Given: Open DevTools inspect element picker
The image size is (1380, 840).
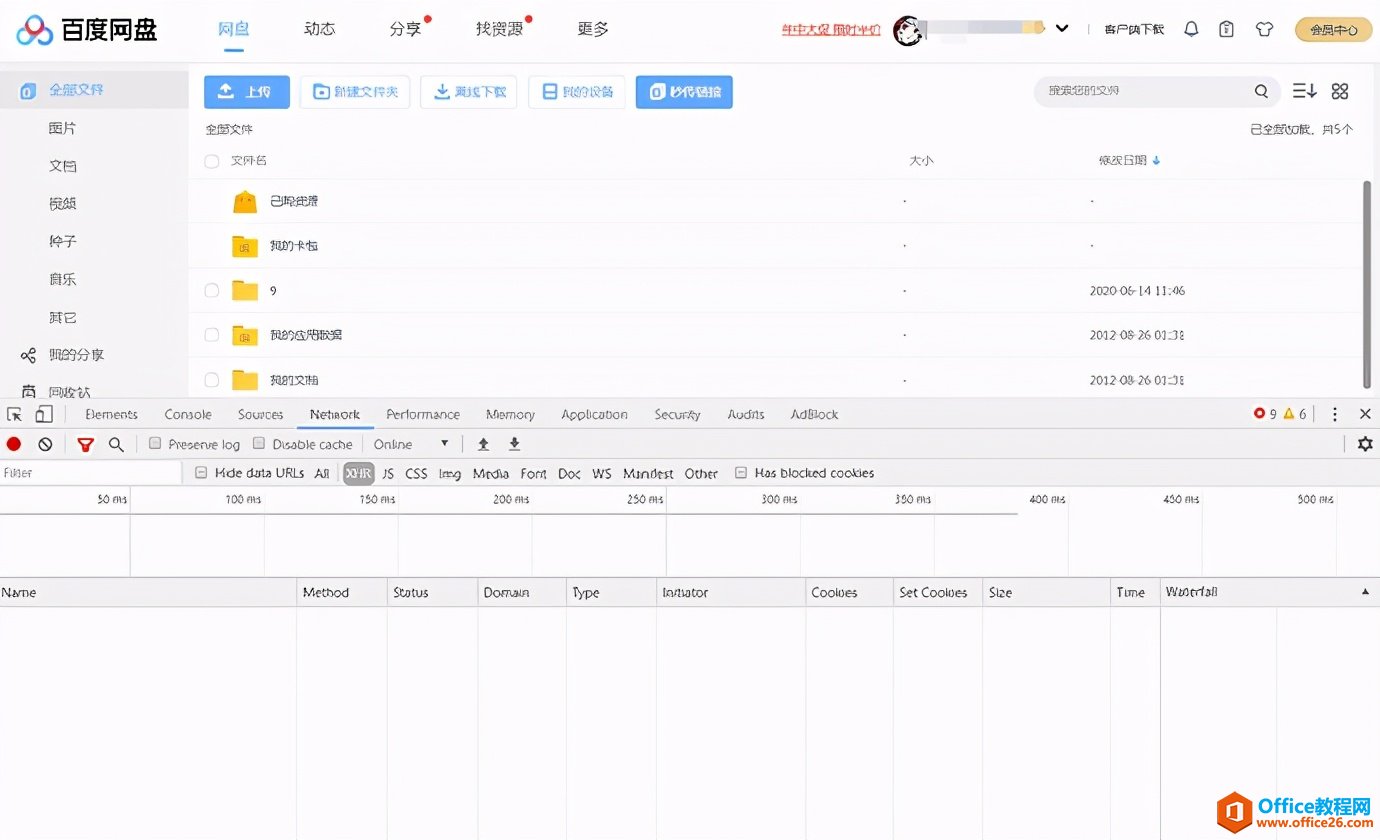Looking at the screenshot, I should coord(14,414).
